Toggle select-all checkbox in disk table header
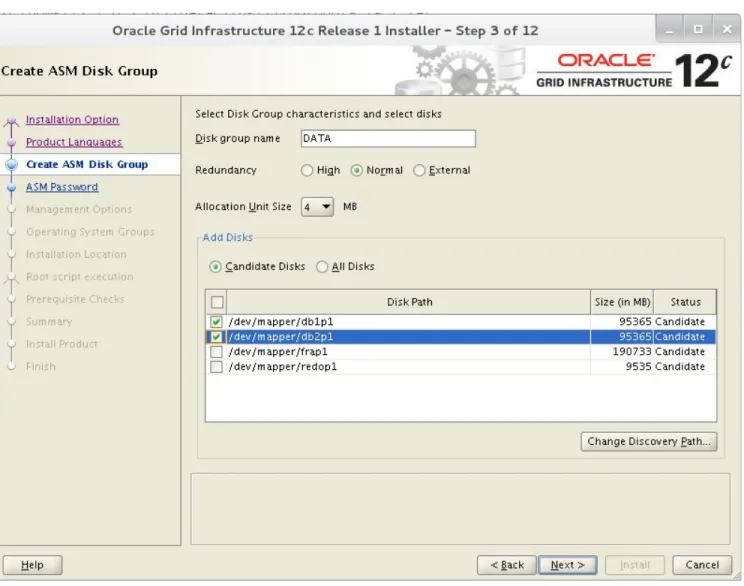The width and height of the screenshot is (744, 586). click(217, 302)
